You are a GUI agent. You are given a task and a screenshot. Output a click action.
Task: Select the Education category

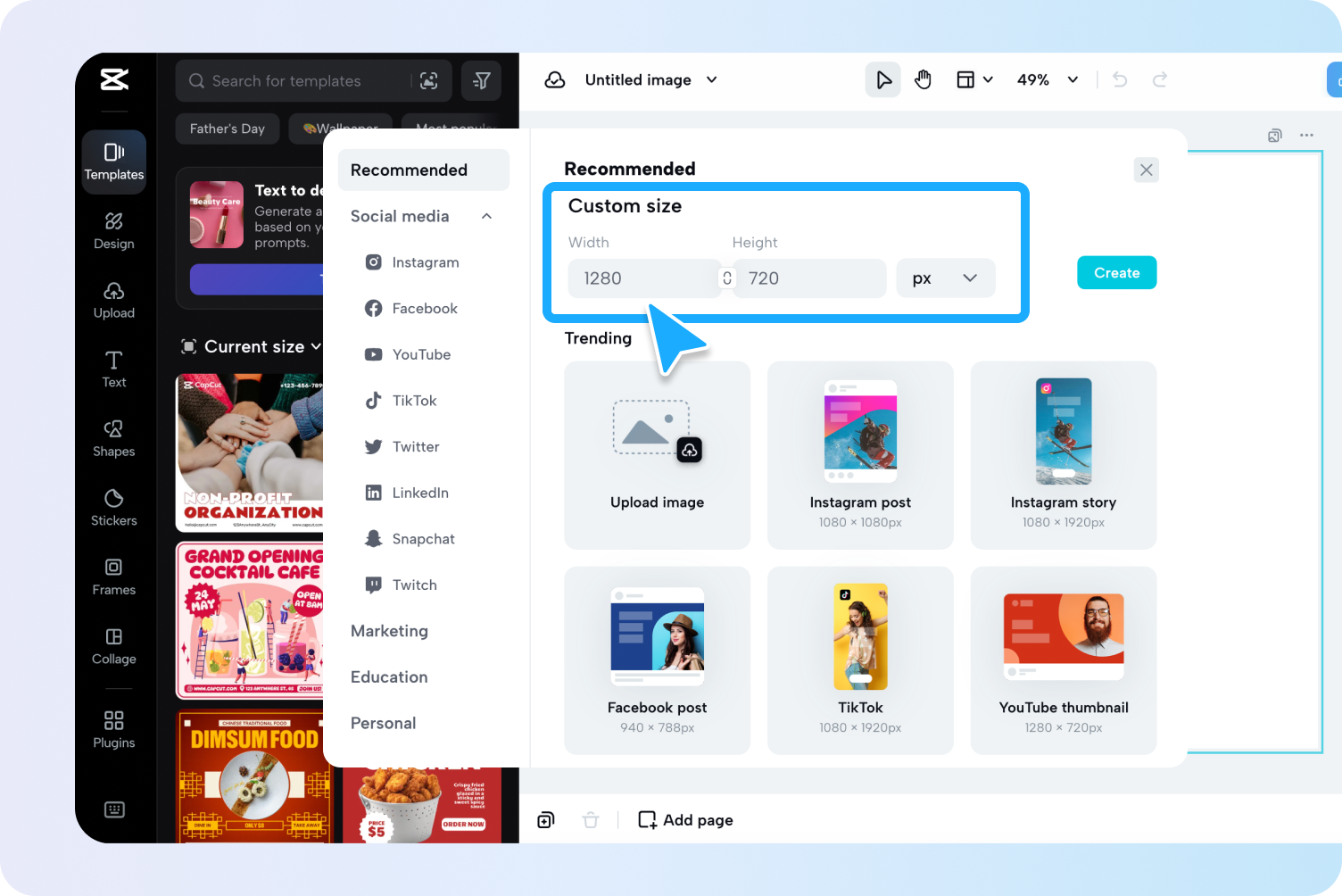click(388, 676)
